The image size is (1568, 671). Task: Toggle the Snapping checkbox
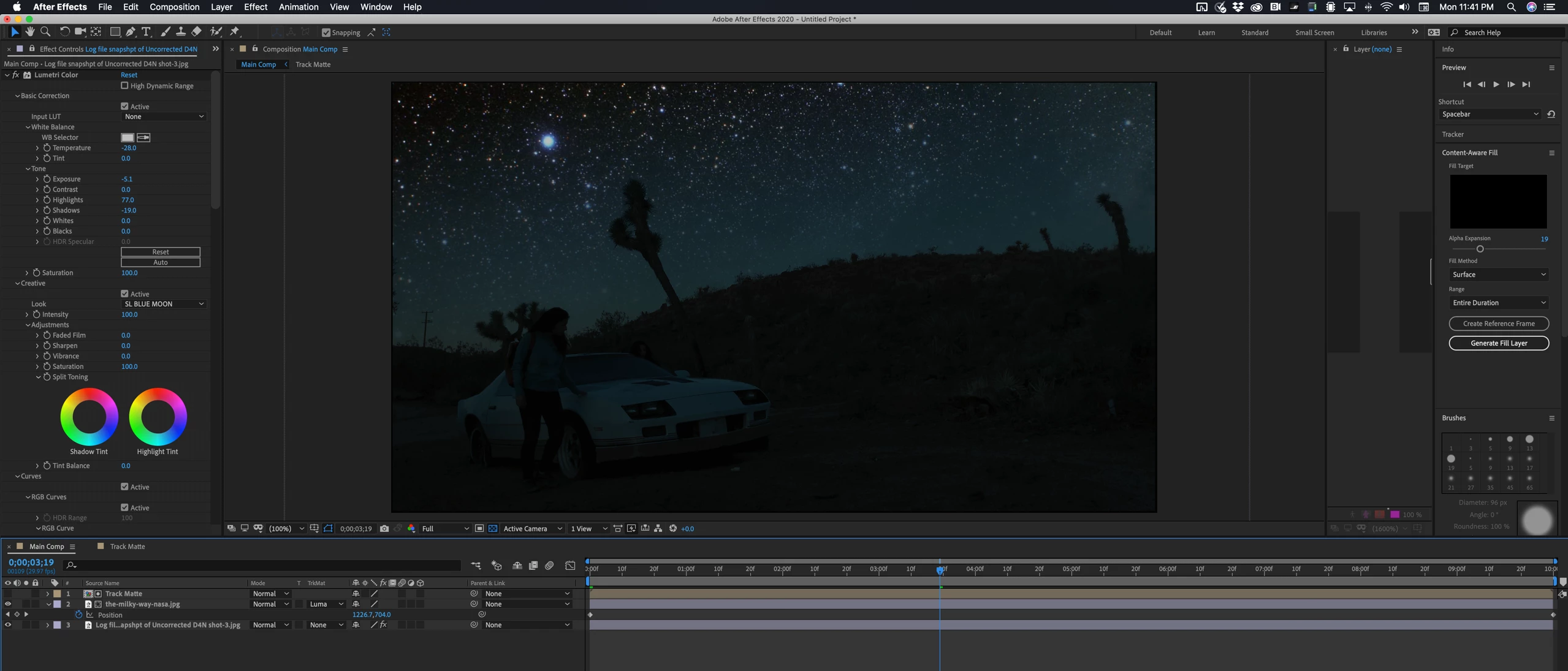pyautogui.click(x=326, y=32)
